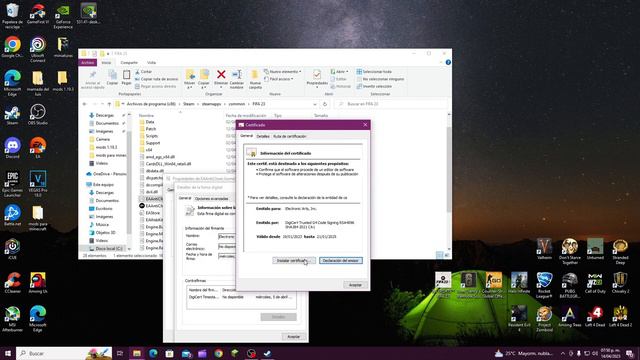The width and height of the screenshot is (640, 360).
Task: Open the Archivo tab in File Explorer
Action: [x=87, y=62]
